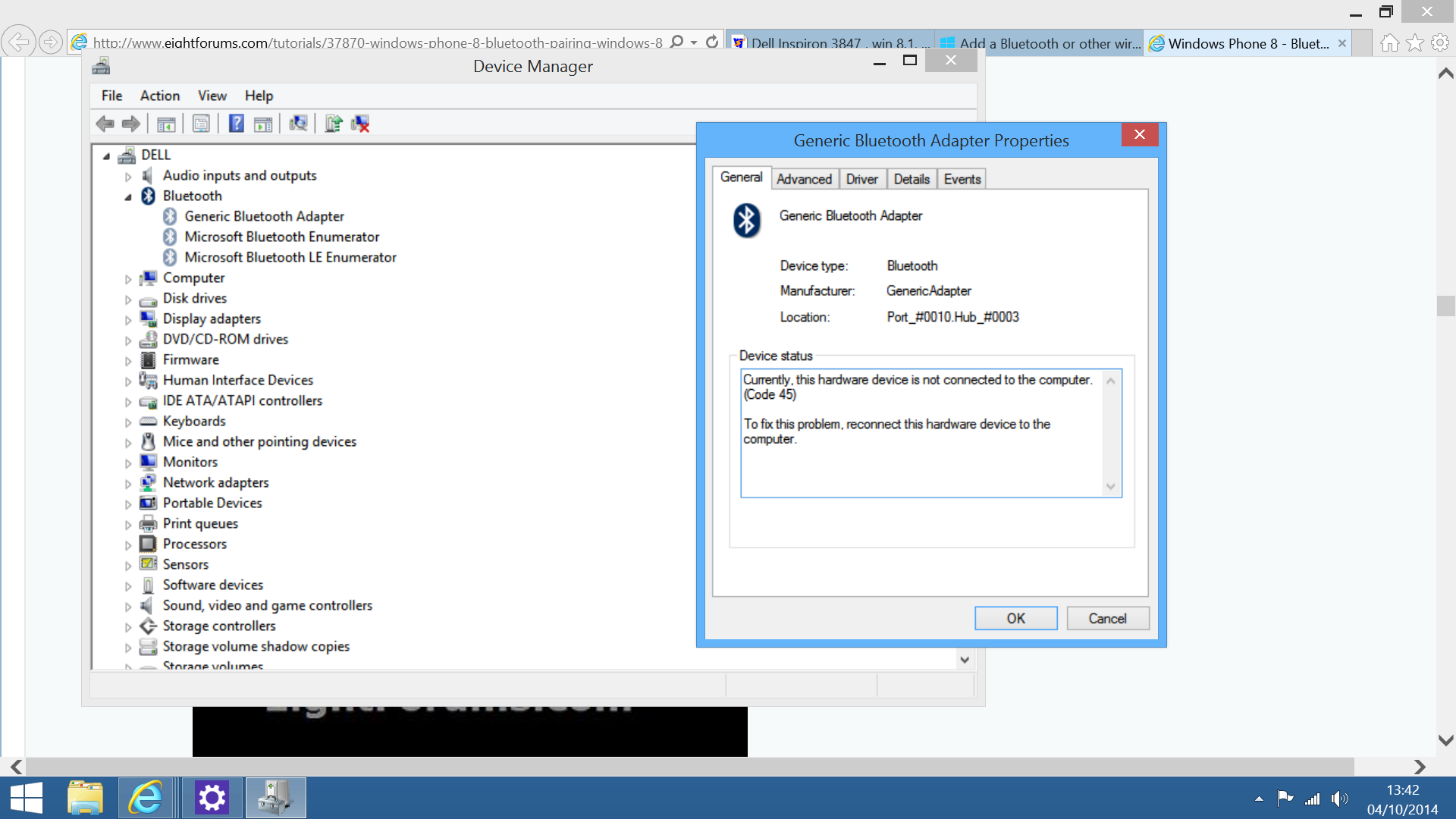Close the Generic Bluetooth Adapter Properties dialog
The image size is (1456, 819).
[x=1140, y=135]
